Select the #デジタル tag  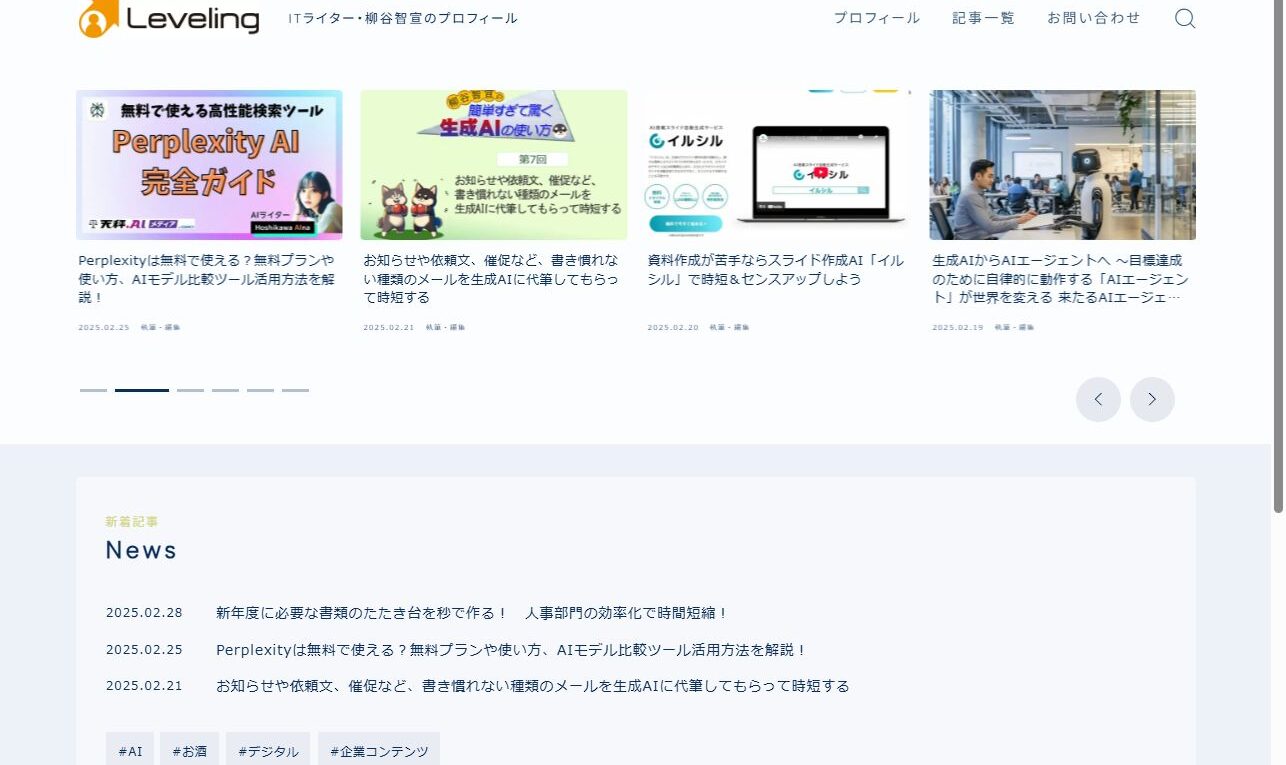[268, 751]
